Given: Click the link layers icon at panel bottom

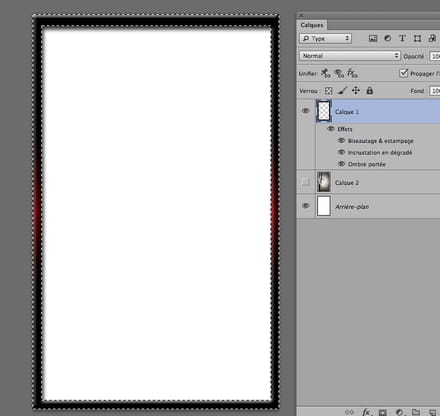Looking at the screenshot, I should coord(349,412).
